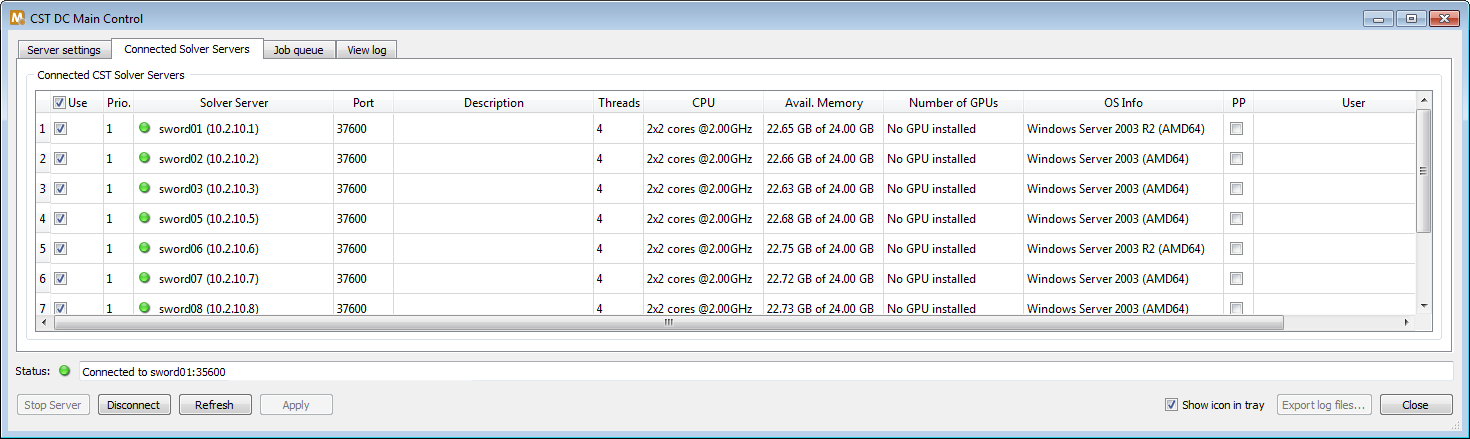1470x439 pixels.
Task: Click the vertical scrollbar thumb
Action: 1424,170
